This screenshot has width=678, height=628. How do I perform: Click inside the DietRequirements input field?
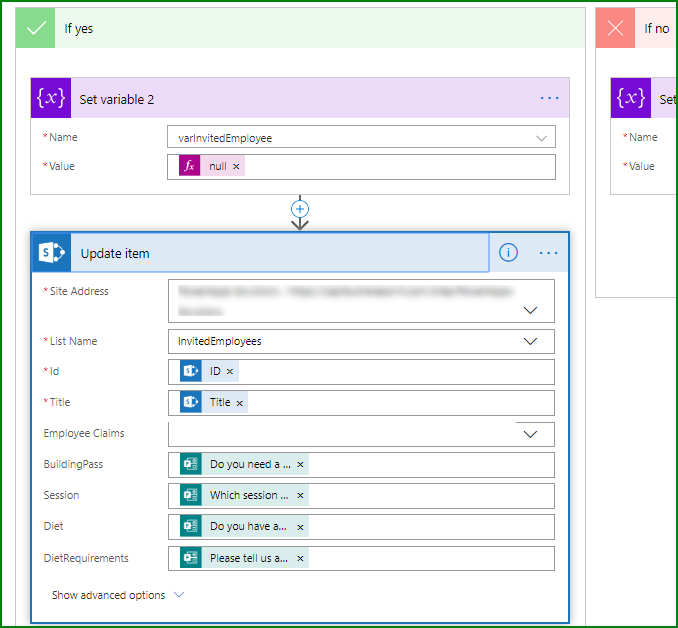point(361,558)
